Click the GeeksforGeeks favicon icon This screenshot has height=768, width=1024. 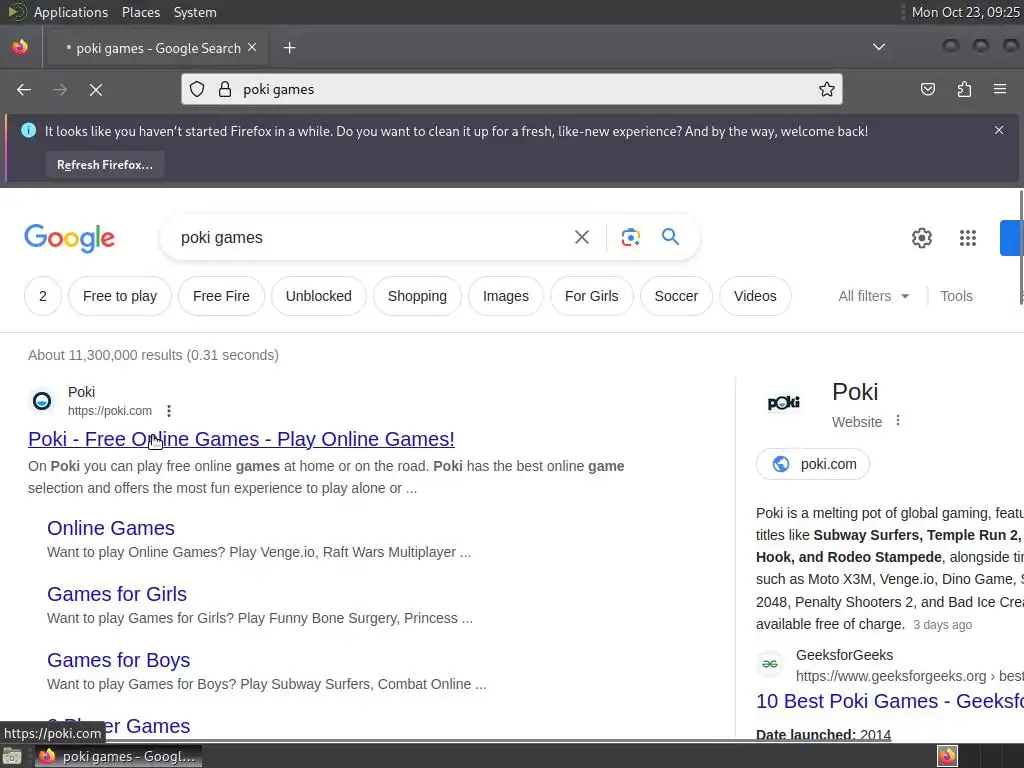[x=770, y=664]
